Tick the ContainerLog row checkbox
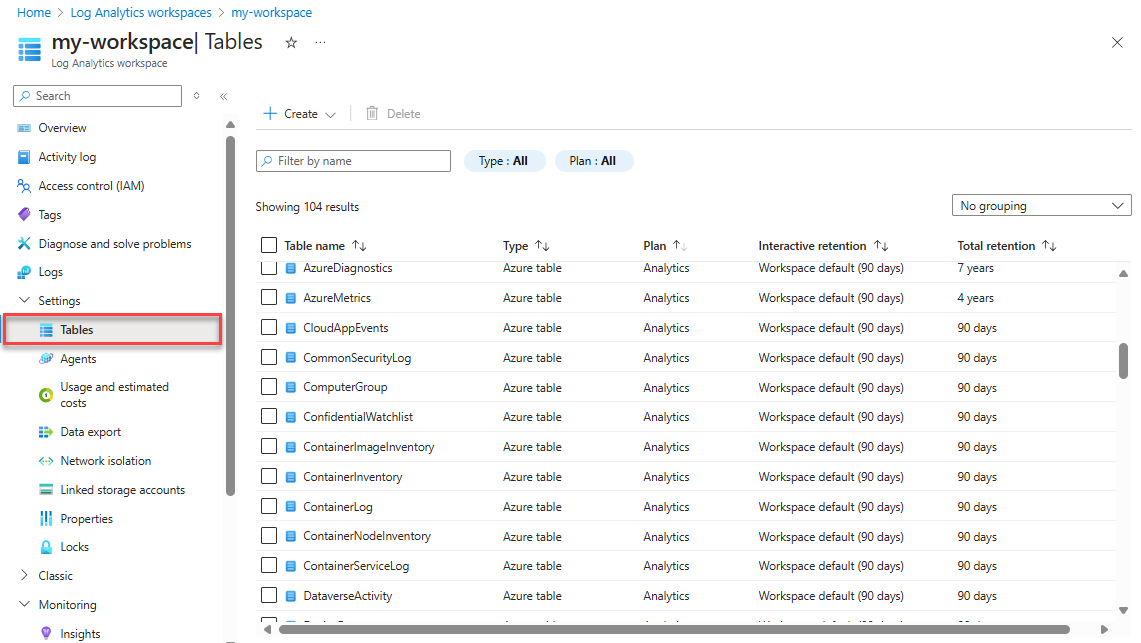The image size is (1141, 643). click(269, 507)
